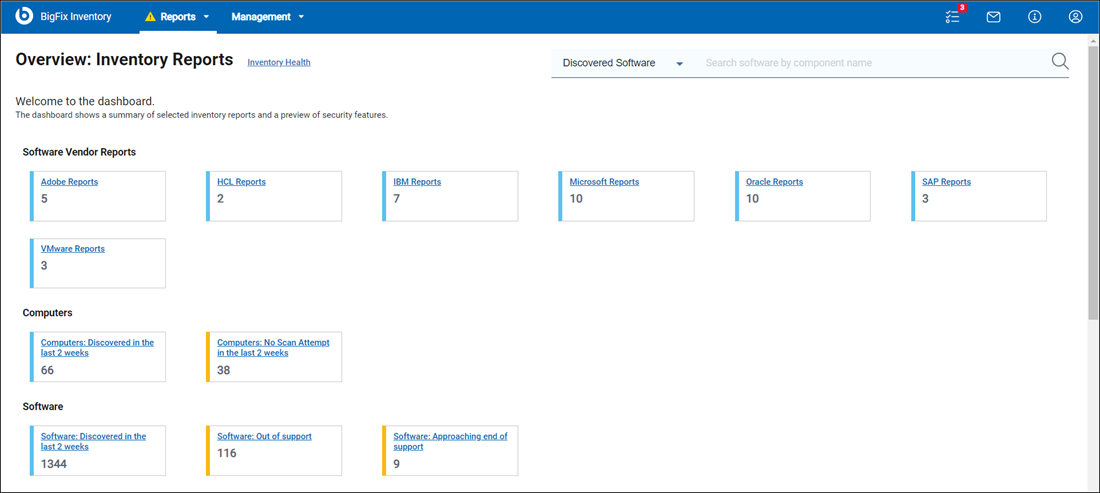Click the information circle icon
The height and width of the screenshot is (493, 1100).
1035,17
